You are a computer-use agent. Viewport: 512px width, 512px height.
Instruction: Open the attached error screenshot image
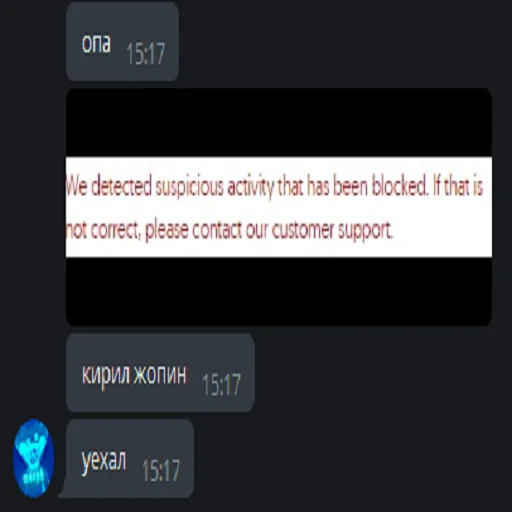(x=279, y=207)
